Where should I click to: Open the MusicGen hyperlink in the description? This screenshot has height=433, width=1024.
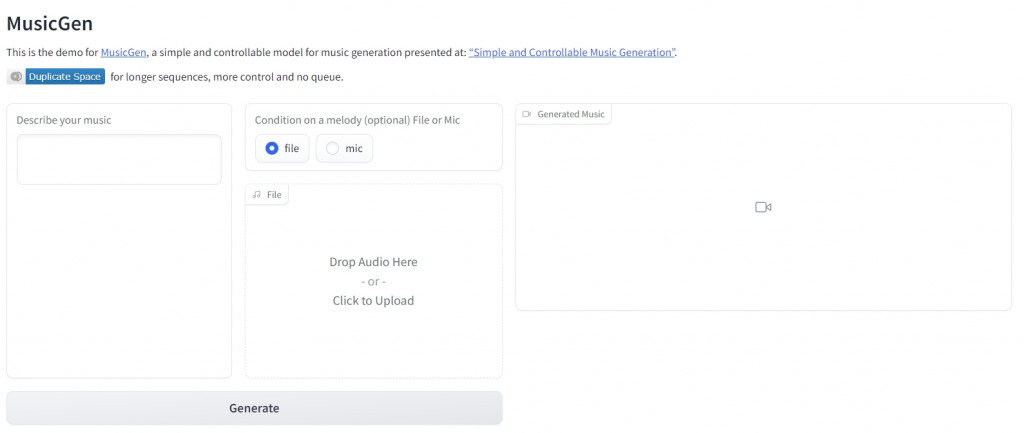click(124, 52)
